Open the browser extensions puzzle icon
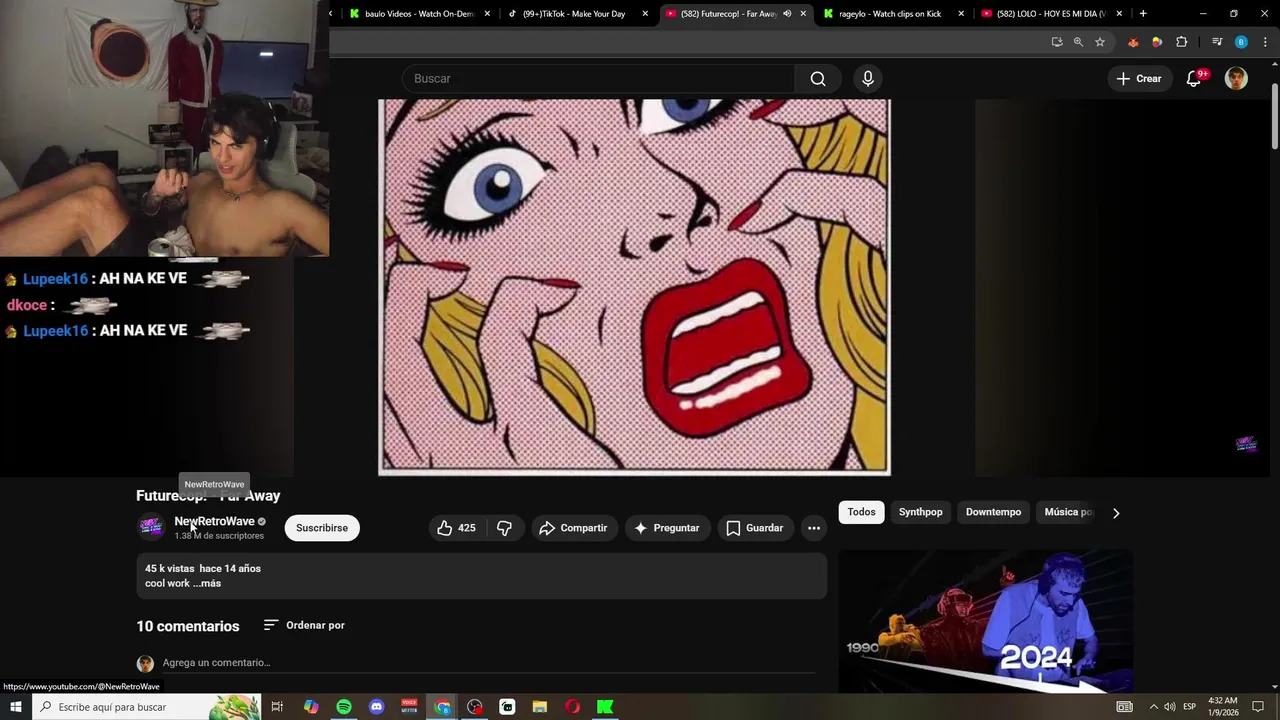Viewport: 1280px width, 720px height. click(1181, 42)
